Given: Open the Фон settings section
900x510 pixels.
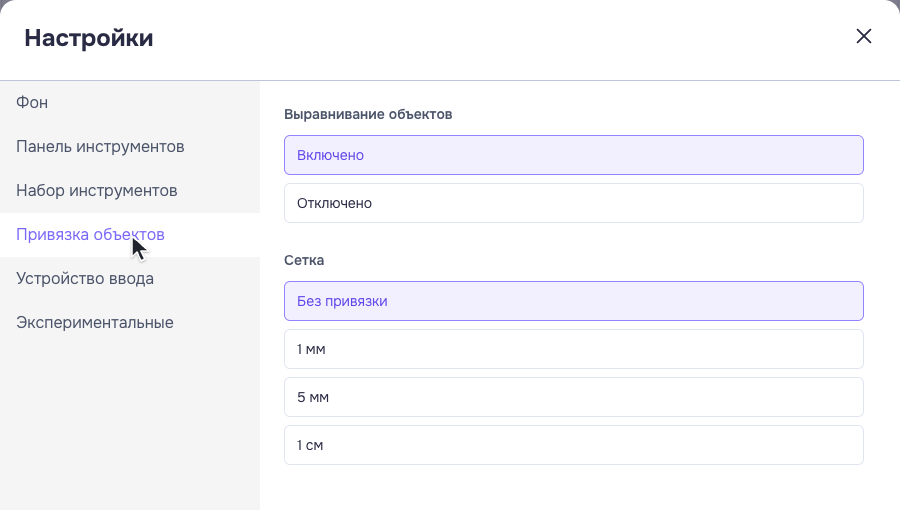Looking at the screenshot, I should pyautogui.click(x=130, y=103).
